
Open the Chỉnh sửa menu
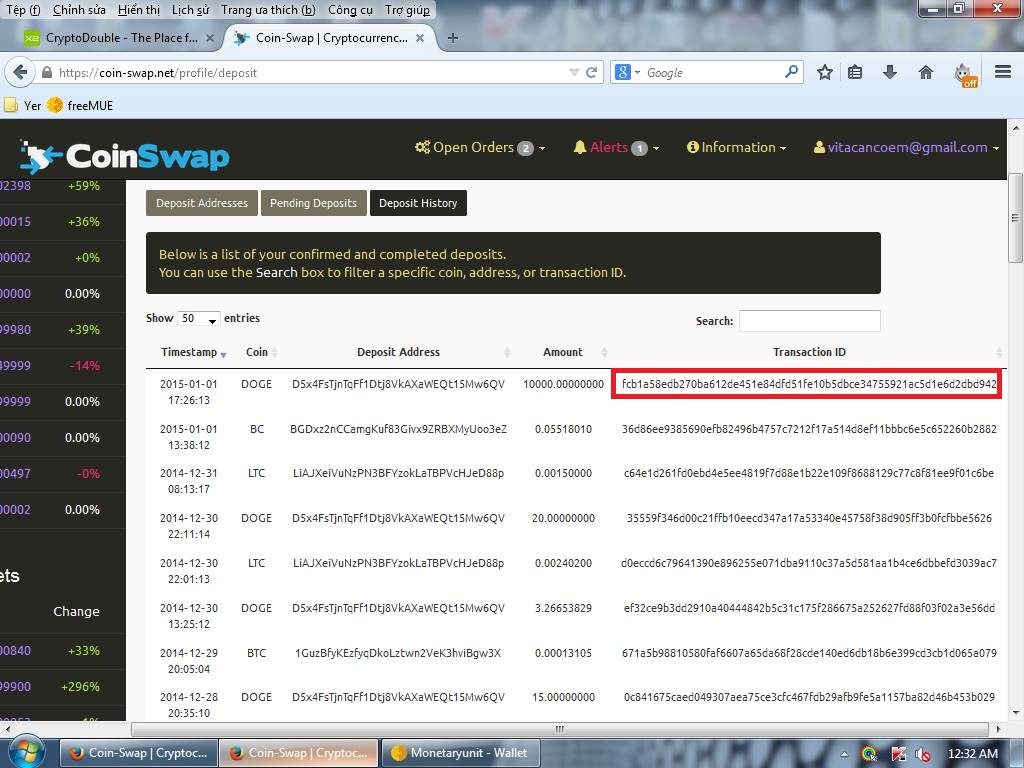[x=79, y=10]
